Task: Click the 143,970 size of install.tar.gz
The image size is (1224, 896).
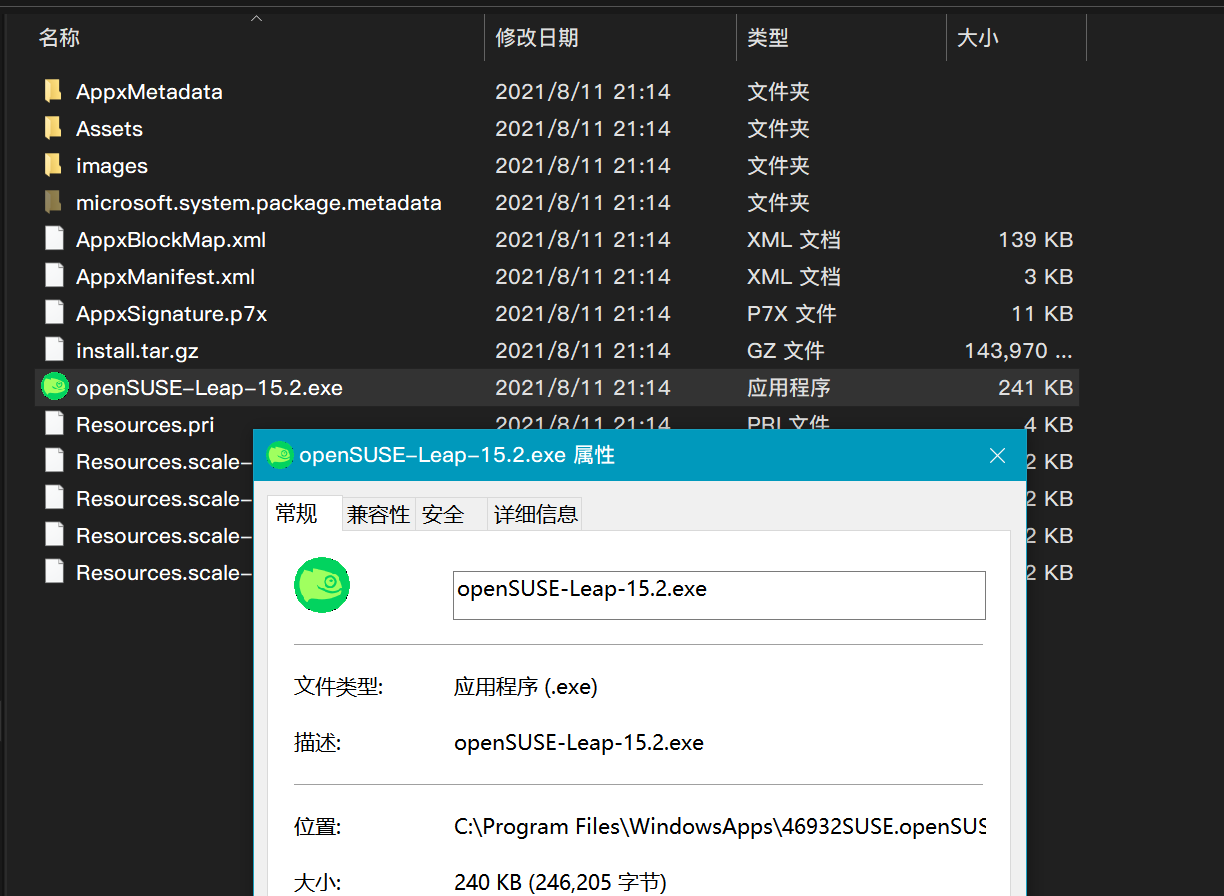Action: [1018, 351]
